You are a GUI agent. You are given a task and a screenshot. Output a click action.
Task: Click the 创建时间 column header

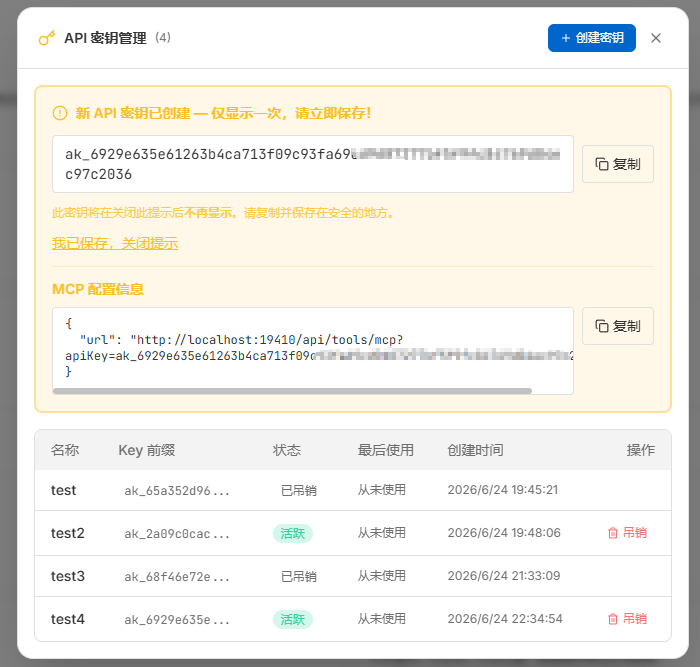pos(475,450)
